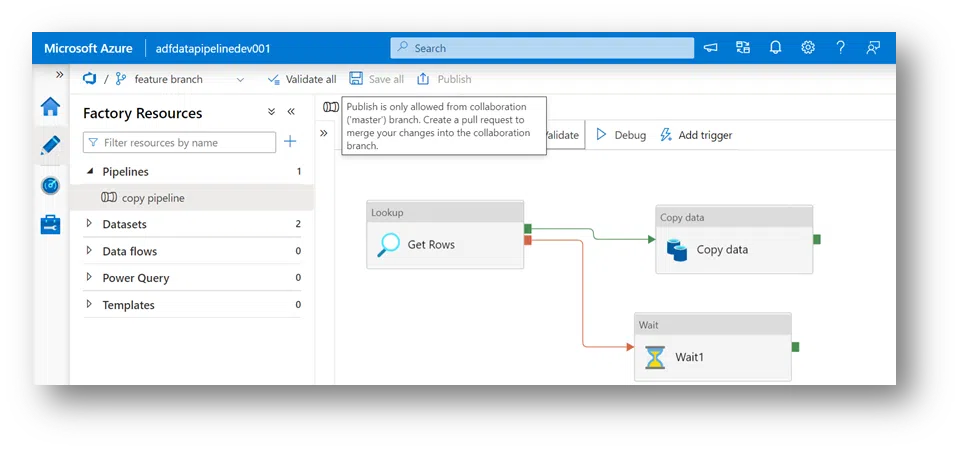Expand the Data flows section

(89, 251)
